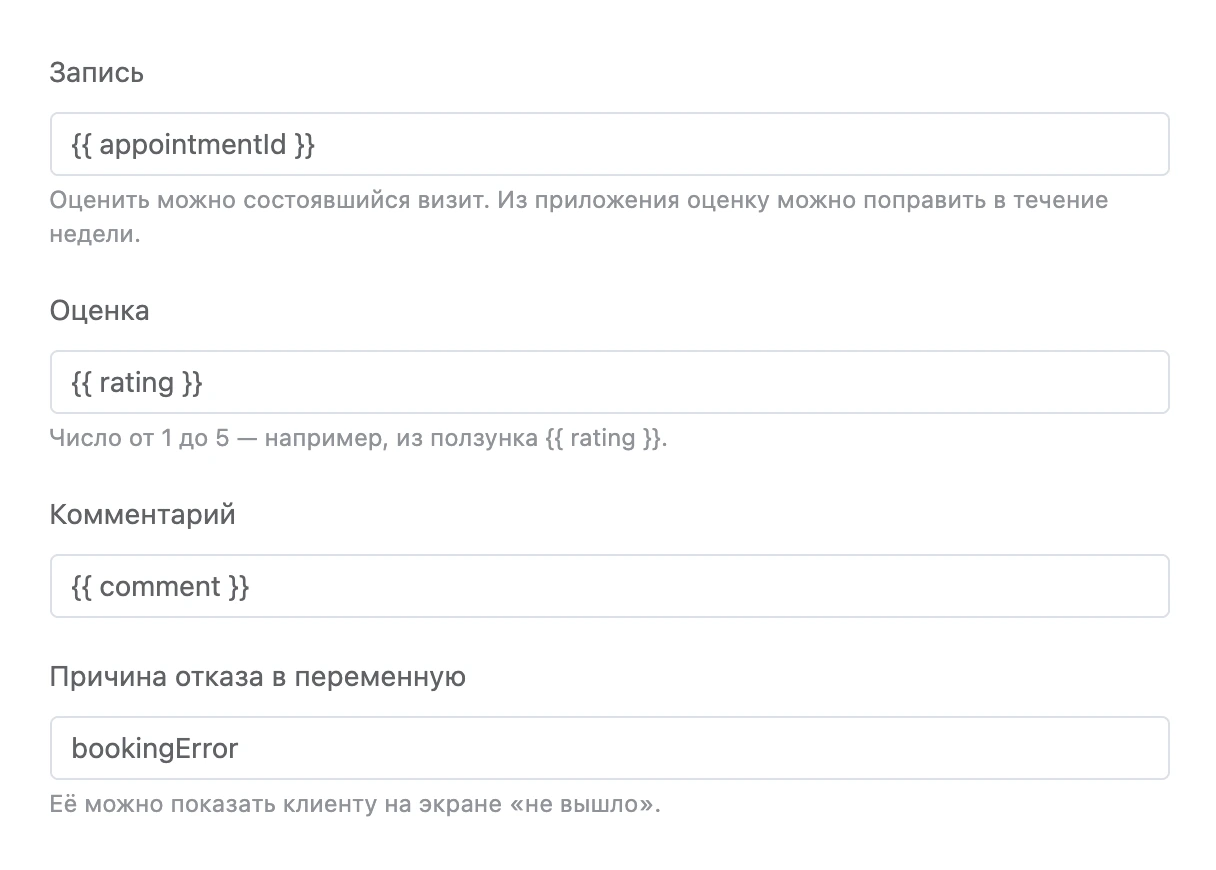Click the Оценка input field
Viewport: 1216px width, 870px height.
tap(609, 382)
